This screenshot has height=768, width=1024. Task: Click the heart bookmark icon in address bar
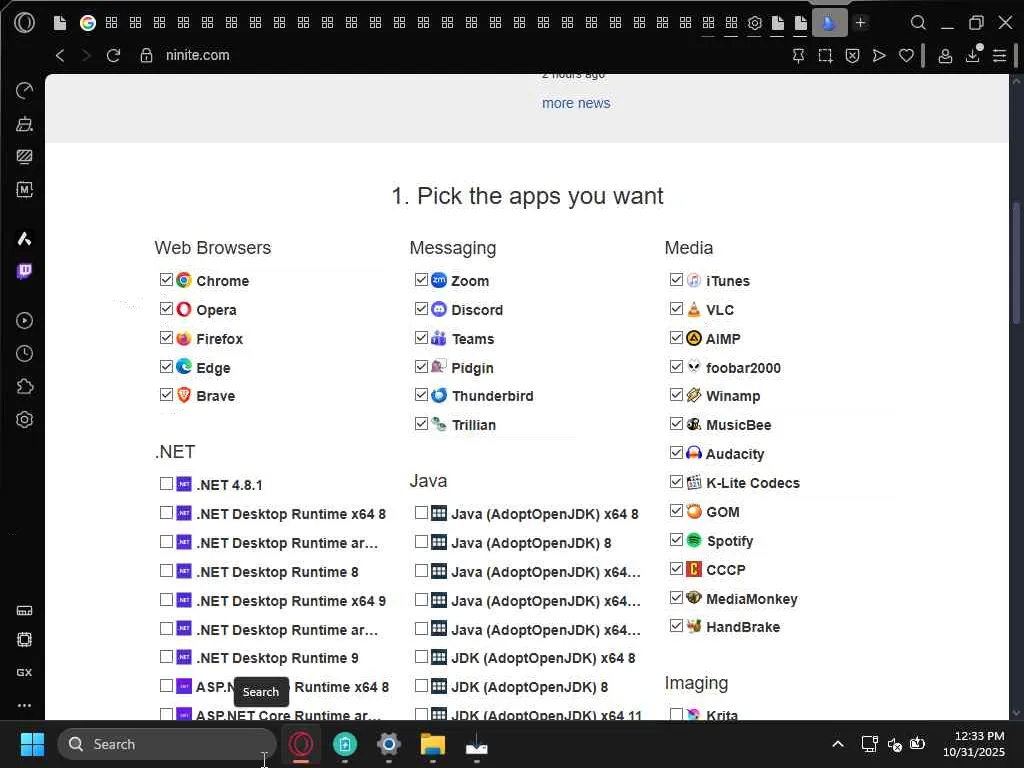point(906,56)
